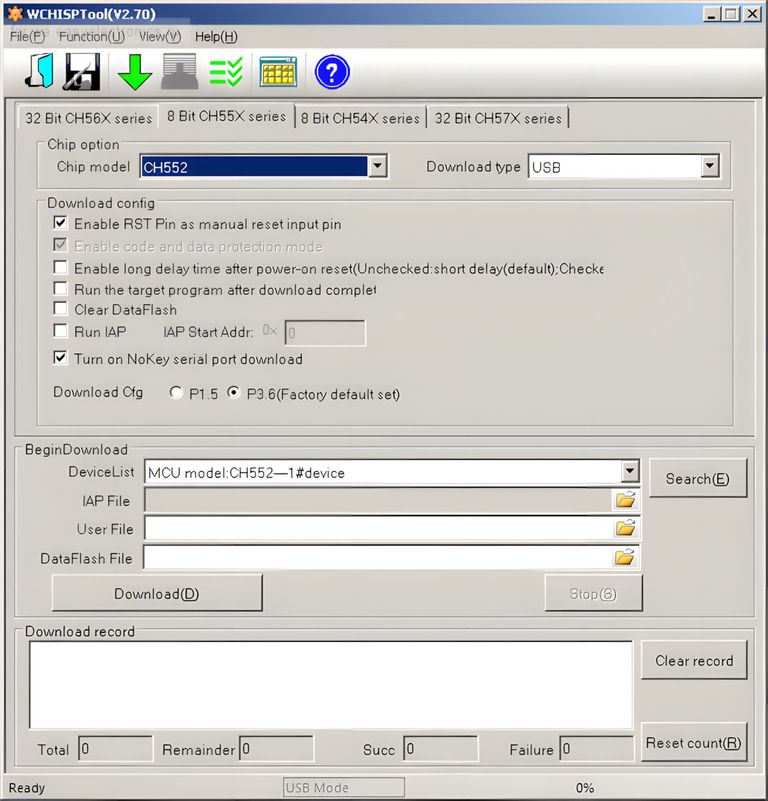Switch to 8 Bit CH55X series tab
Screen dimensions: 768x801
(226, 116)
